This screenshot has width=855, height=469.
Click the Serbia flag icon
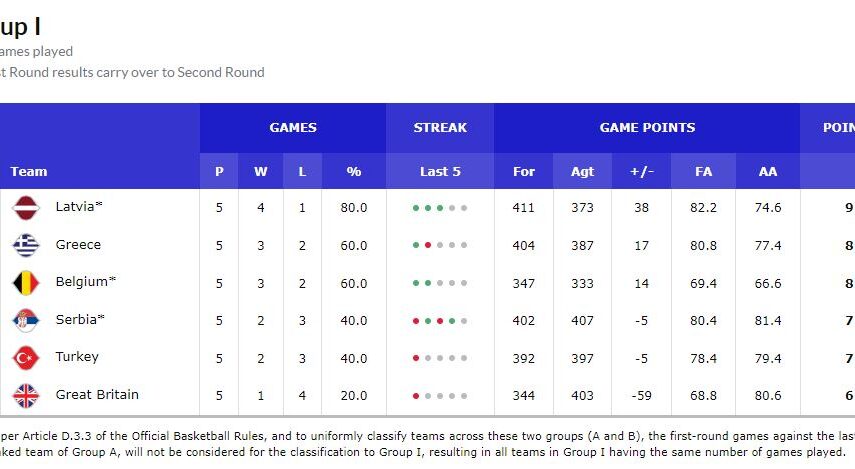pyautogui.click(x=25, y=320)
